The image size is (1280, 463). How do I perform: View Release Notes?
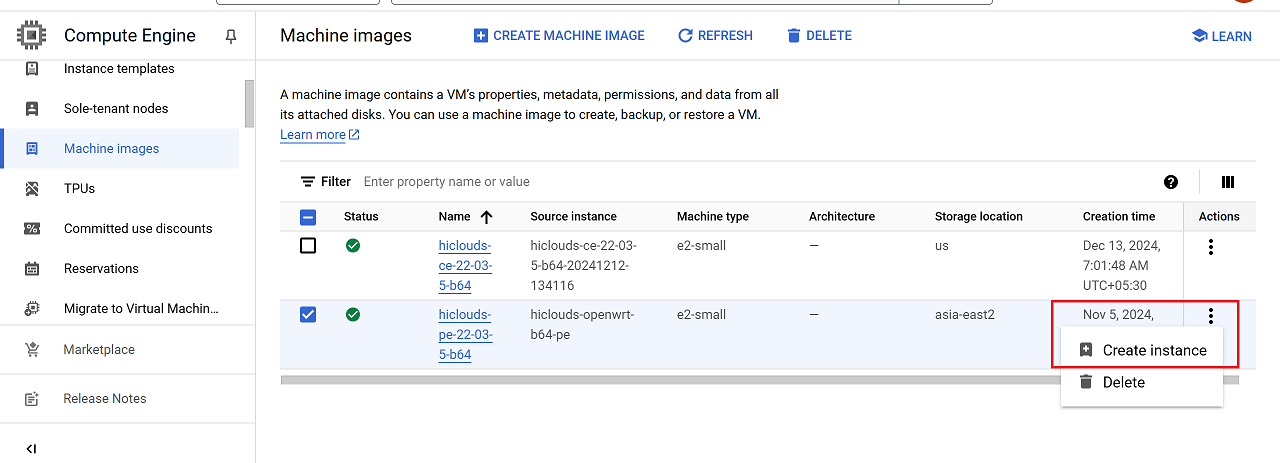(105, 399)
